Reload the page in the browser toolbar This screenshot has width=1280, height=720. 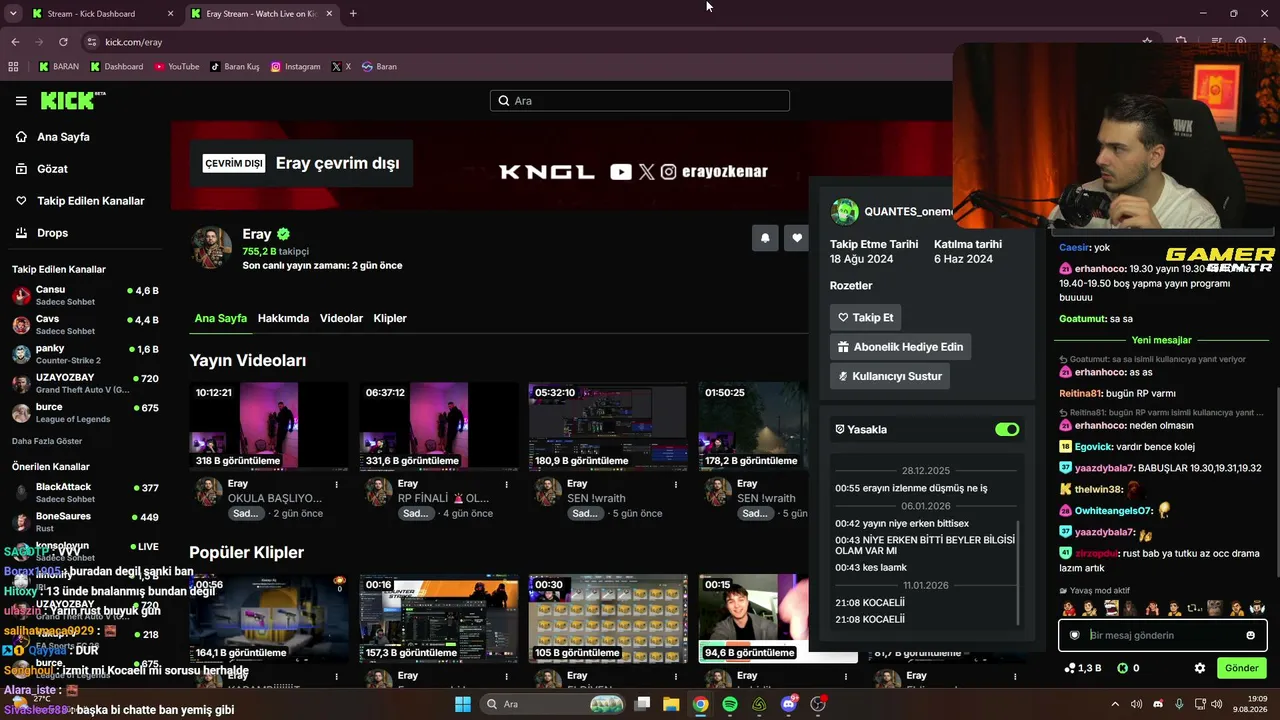(x=63, y=42)
